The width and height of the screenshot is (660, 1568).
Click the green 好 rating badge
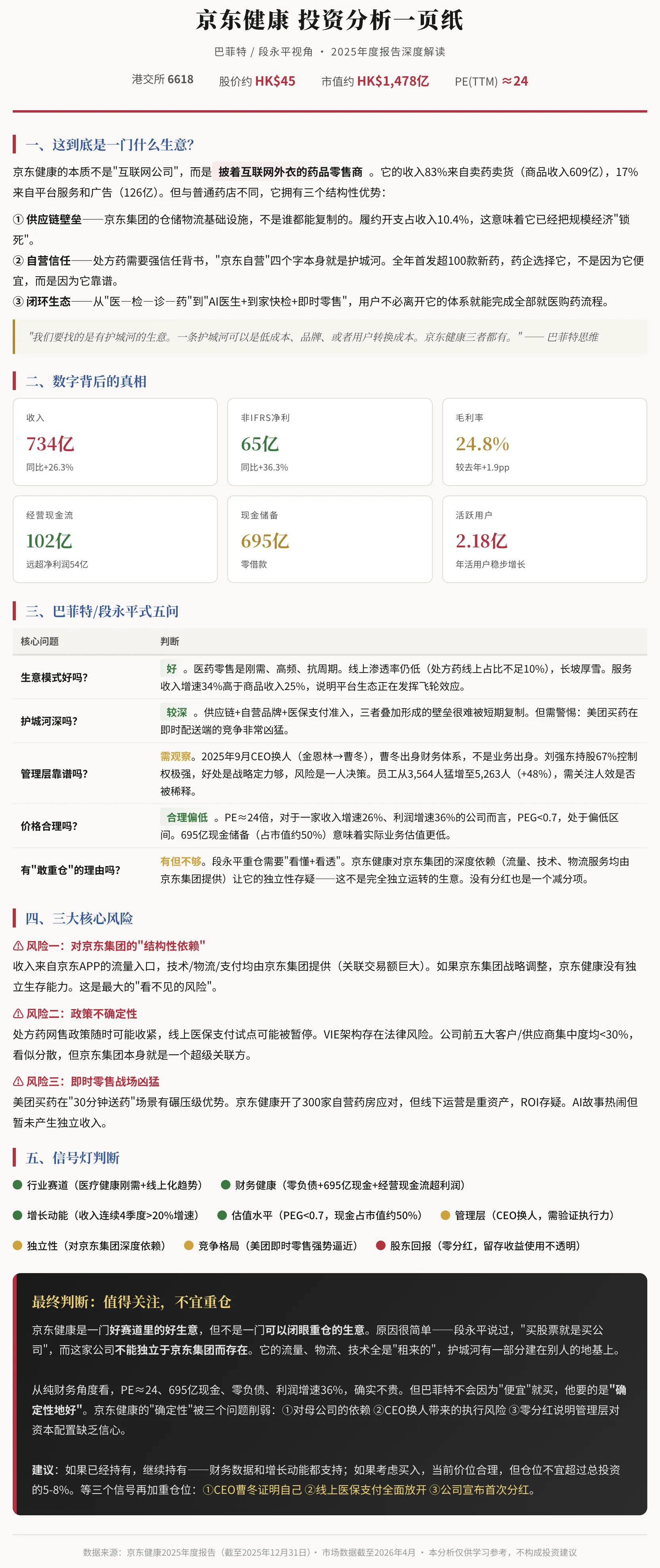click(x=172, y=668)
